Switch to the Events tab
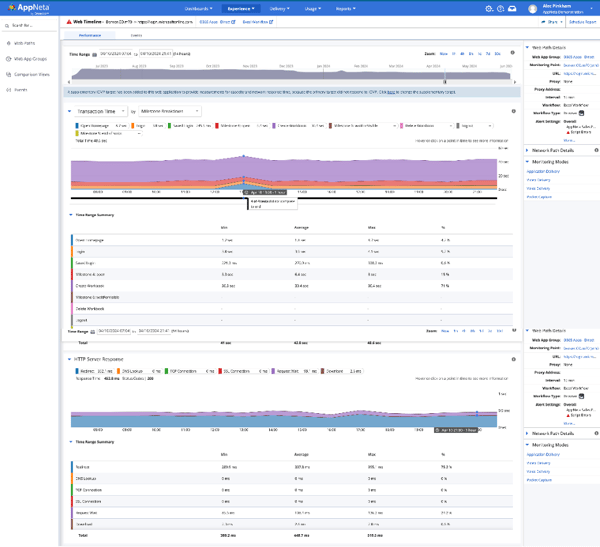 (135, 34)
